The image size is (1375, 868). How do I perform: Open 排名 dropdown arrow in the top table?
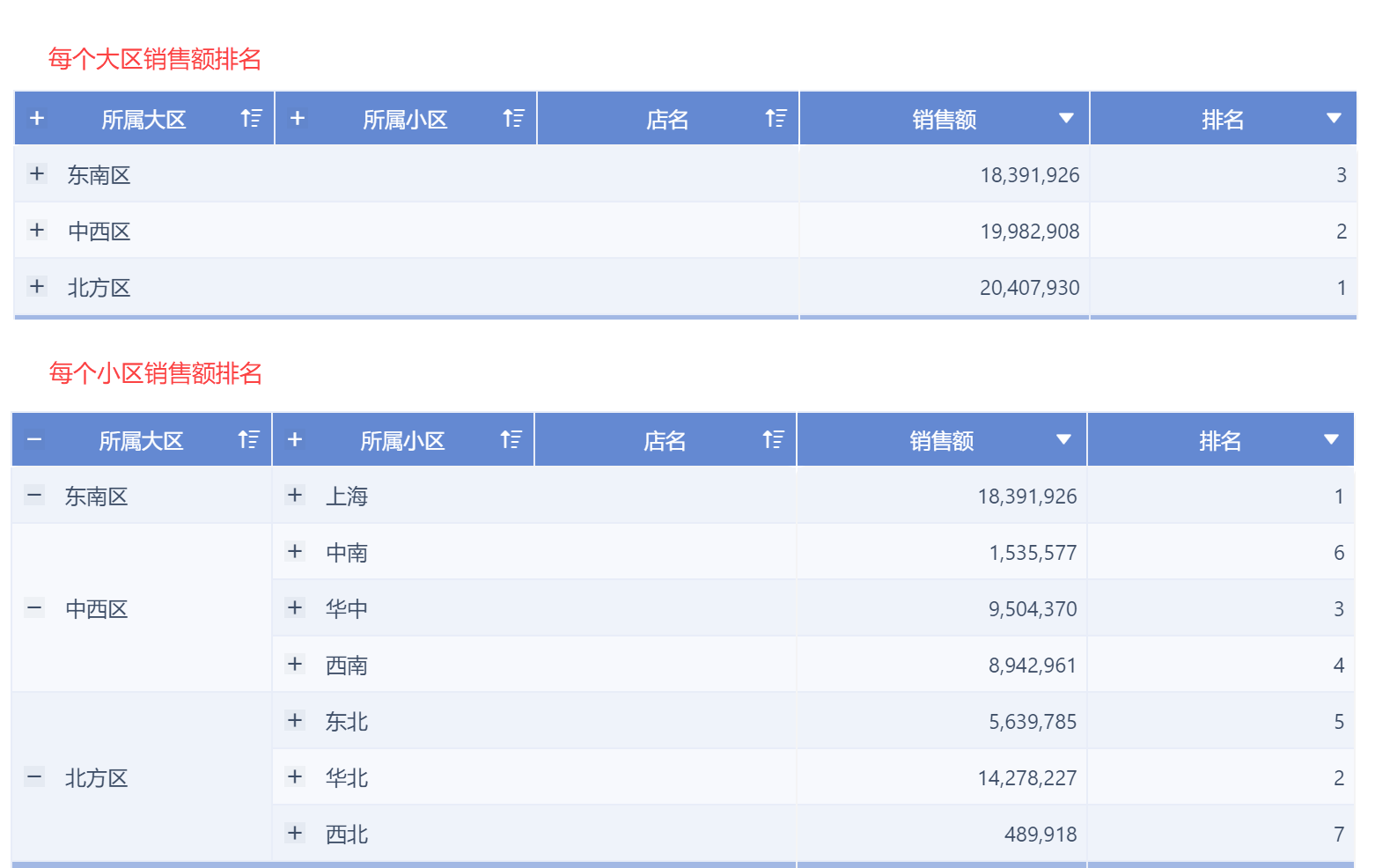click(x=1334, y=118)
